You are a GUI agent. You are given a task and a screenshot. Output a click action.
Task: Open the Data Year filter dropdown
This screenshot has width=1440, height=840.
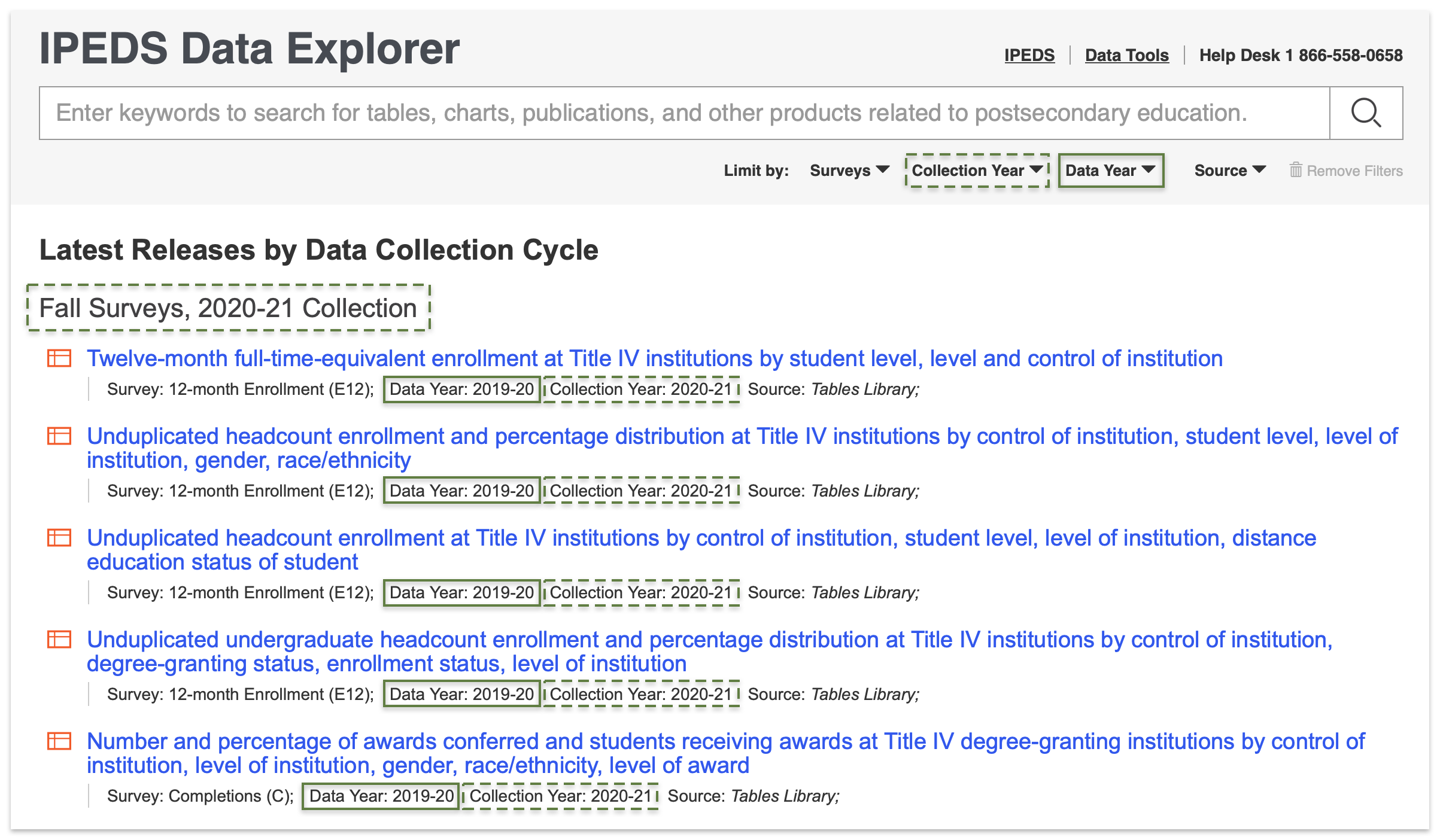pos(1110,171)
